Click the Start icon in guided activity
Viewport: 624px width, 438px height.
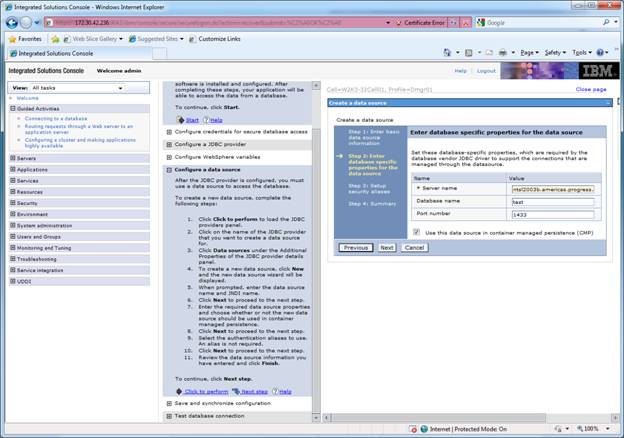pyautogui.click(x=179, y=119)
